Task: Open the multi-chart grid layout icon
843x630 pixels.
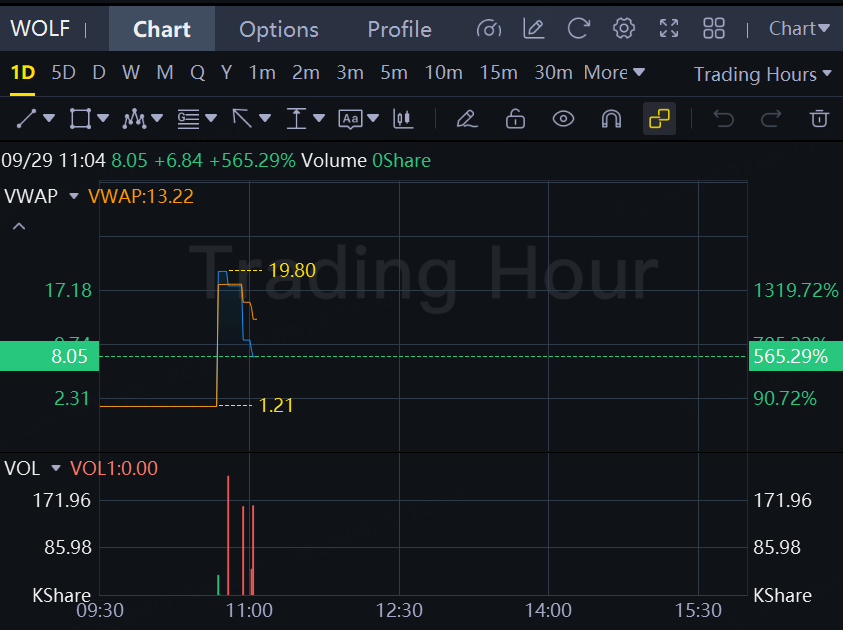Action: coord(714,28)
